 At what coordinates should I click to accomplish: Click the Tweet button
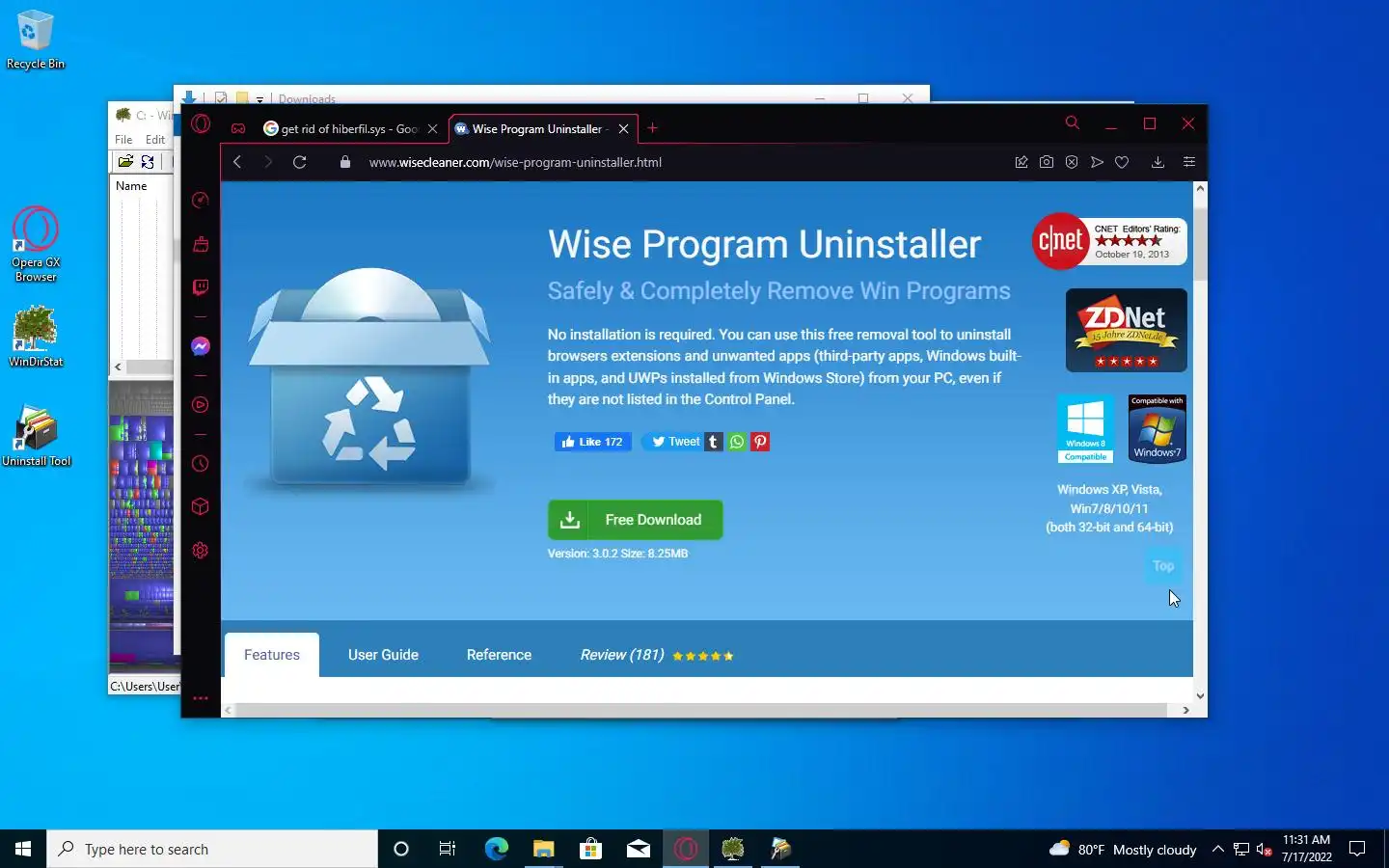coord(673,442)
